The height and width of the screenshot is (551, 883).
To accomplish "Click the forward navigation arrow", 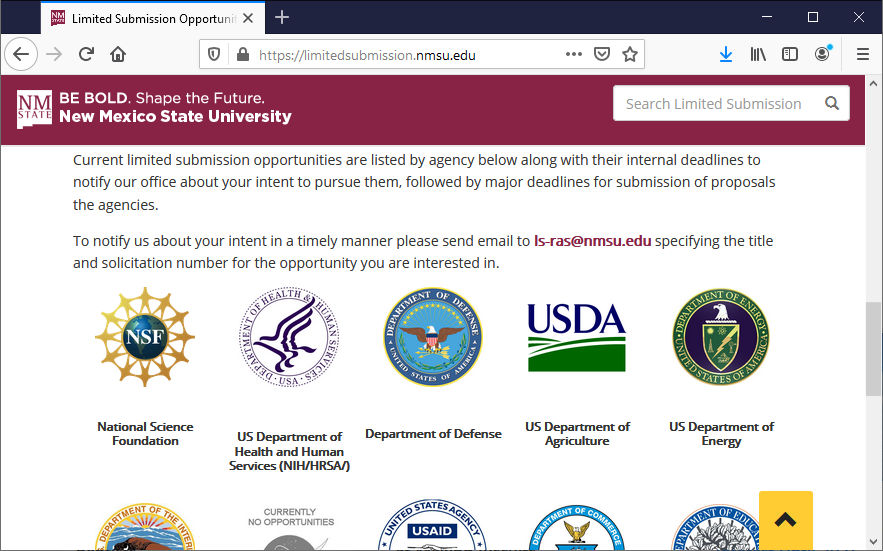I will pyautogui.click(x=54, y=54).
